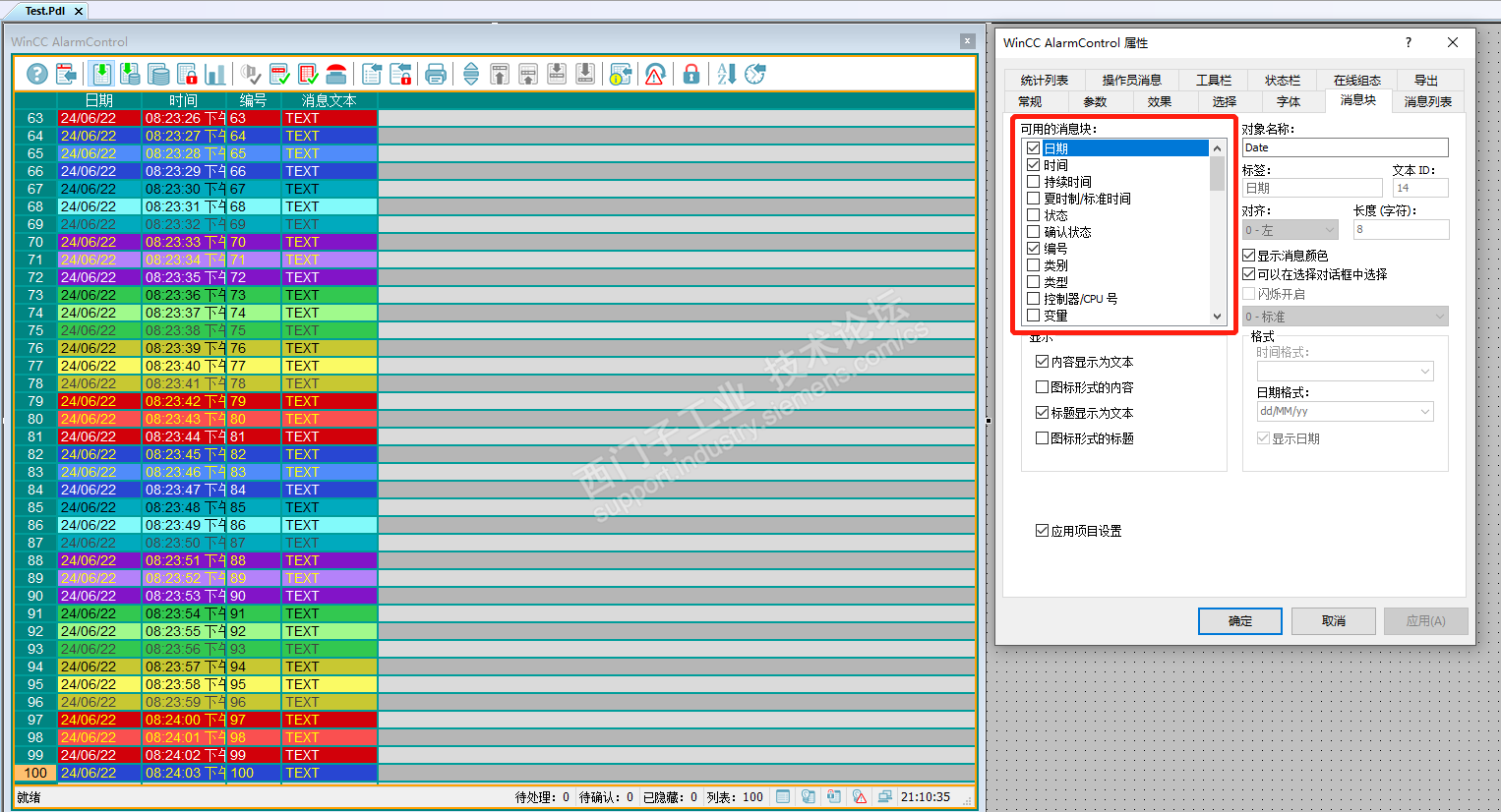Open the time base dialog icon
1501x812 pixels.
point(755,74)
